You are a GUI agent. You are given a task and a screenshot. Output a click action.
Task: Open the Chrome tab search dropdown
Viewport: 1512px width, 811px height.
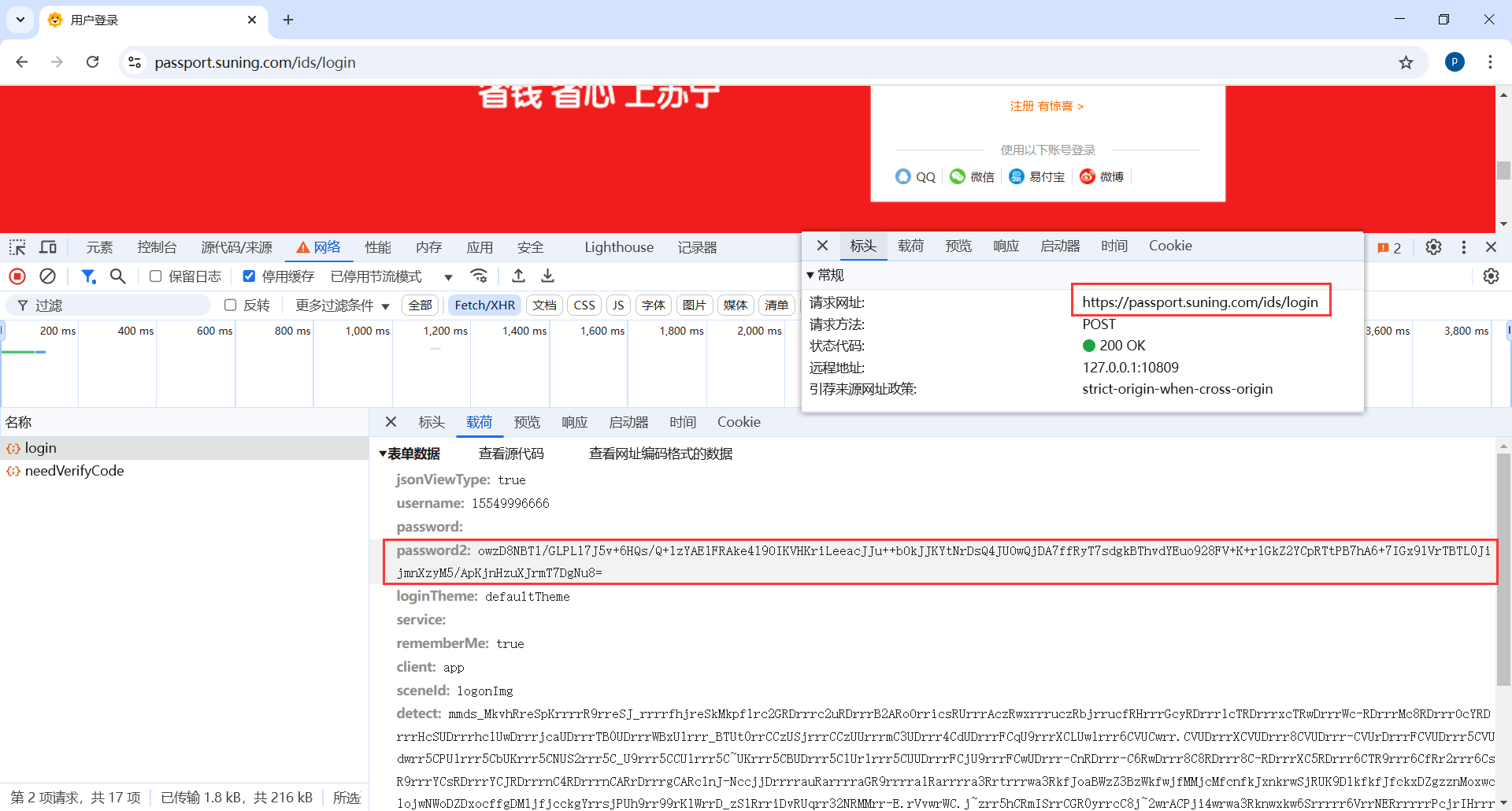(x=20, y=20)
